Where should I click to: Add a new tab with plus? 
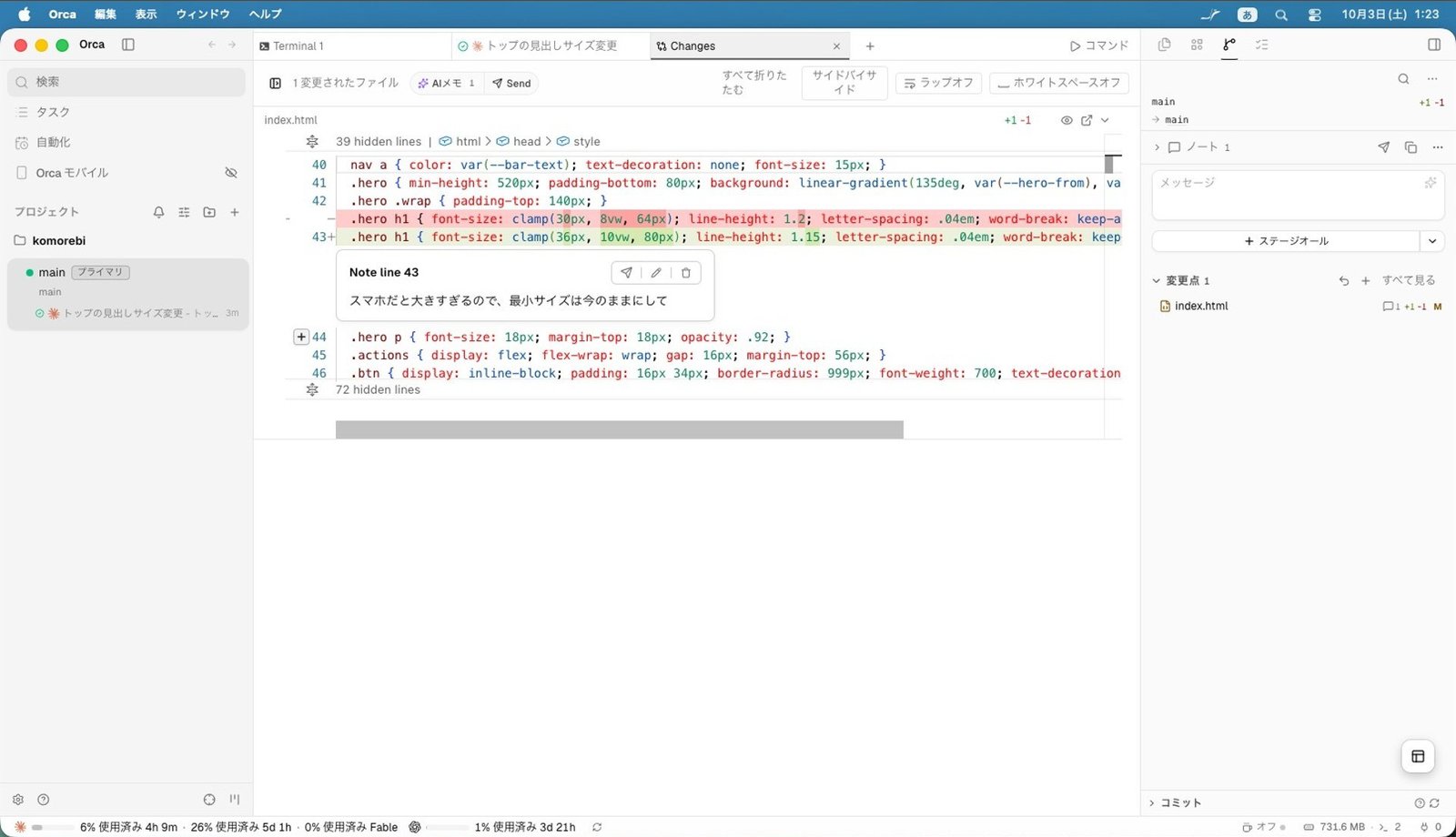tap(870, 45)
